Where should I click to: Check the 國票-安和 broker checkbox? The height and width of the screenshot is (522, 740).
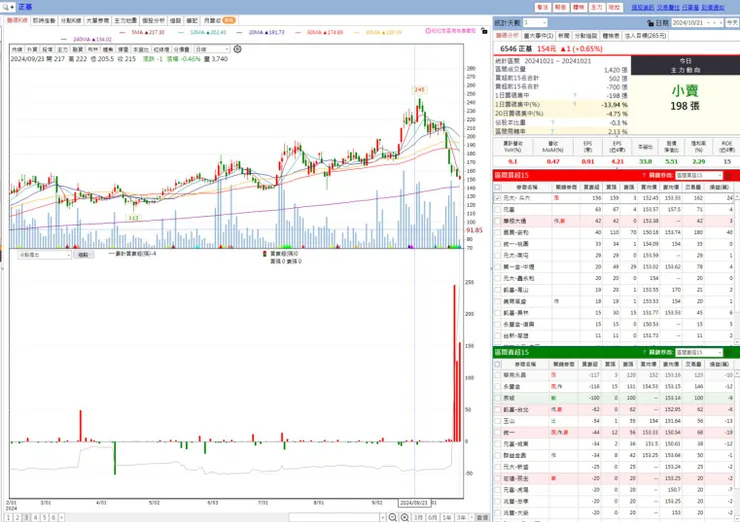(x=497, y=233)
